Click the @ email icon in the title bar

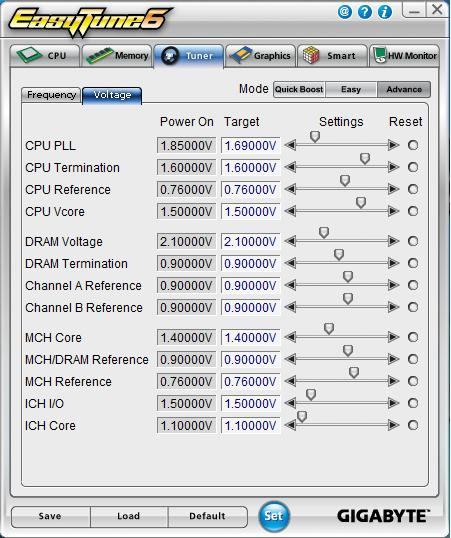pyautogui.click(x=344, y=12)
